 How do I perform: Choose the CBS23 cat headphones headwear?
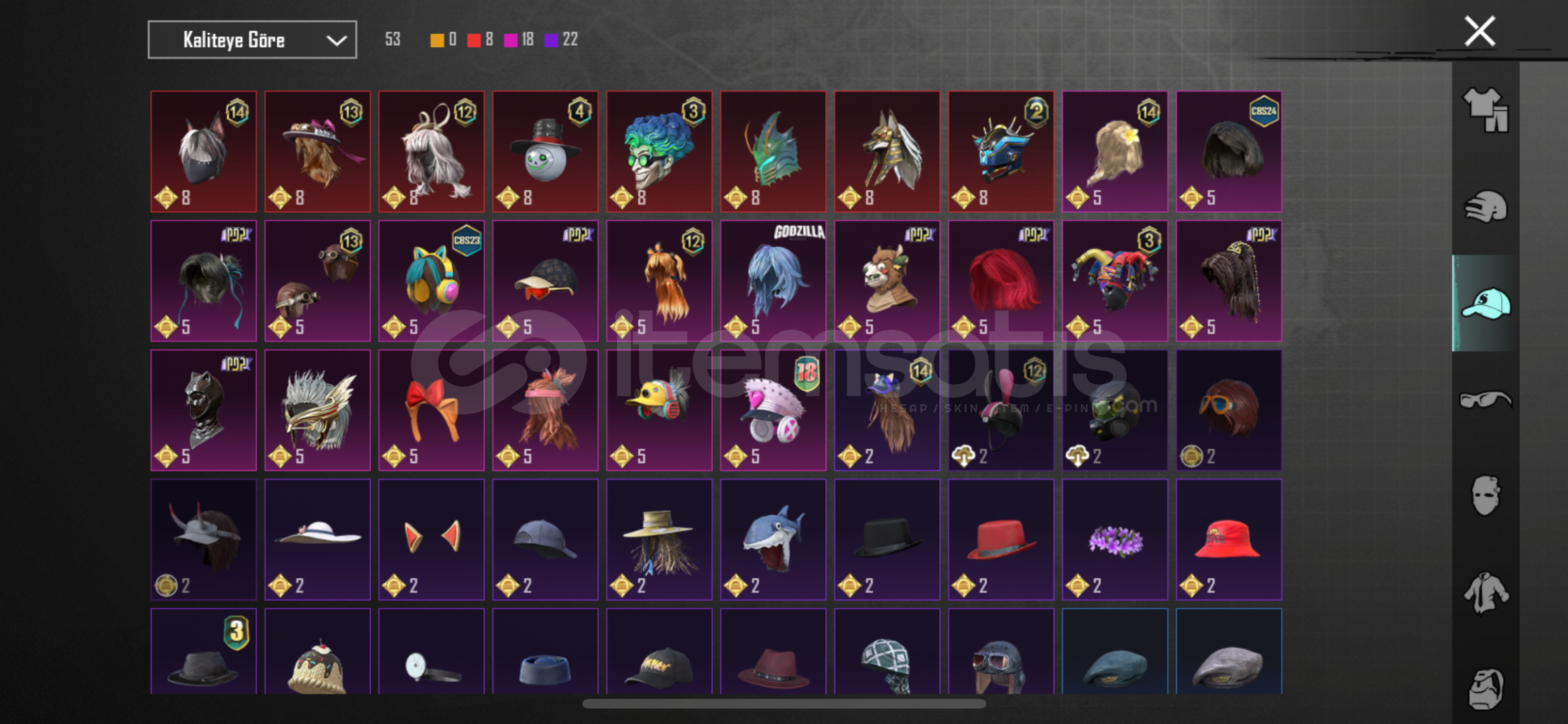coord(431,281)
